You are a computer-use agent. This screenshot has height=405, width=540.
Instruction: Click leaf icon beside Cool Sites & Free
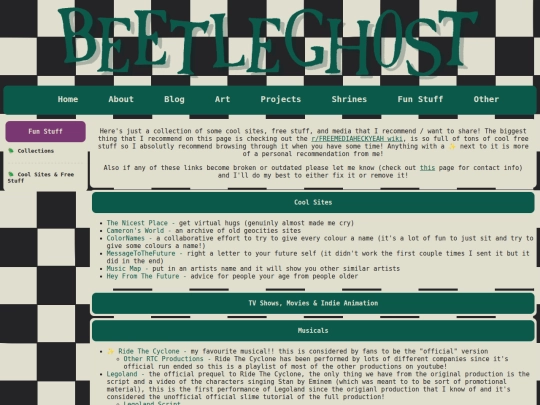pos(11,174)
